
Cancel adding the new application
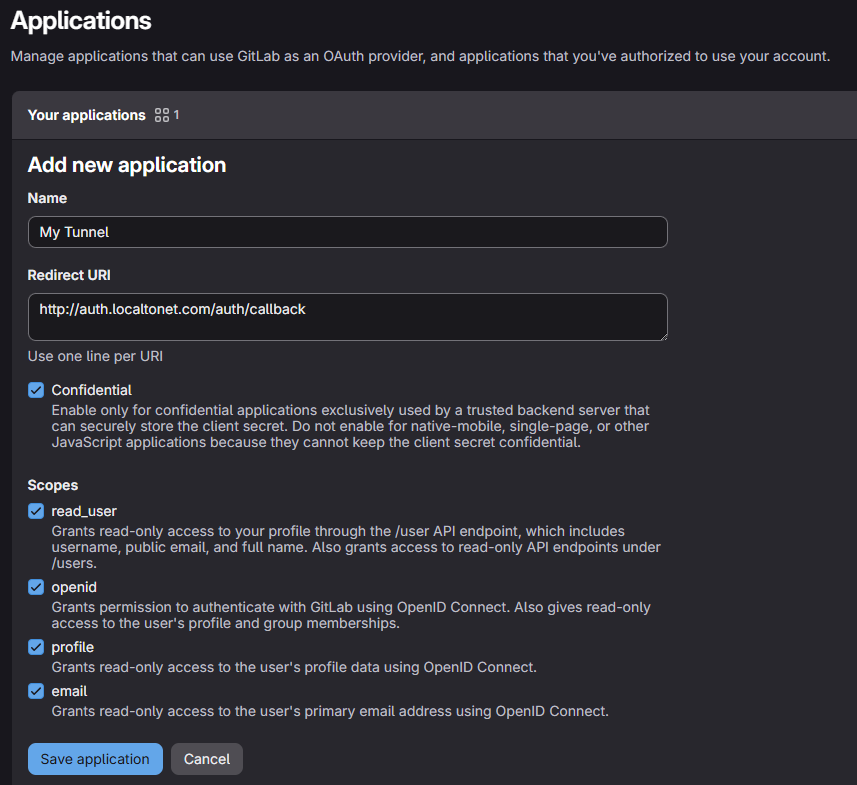point(207,759)
